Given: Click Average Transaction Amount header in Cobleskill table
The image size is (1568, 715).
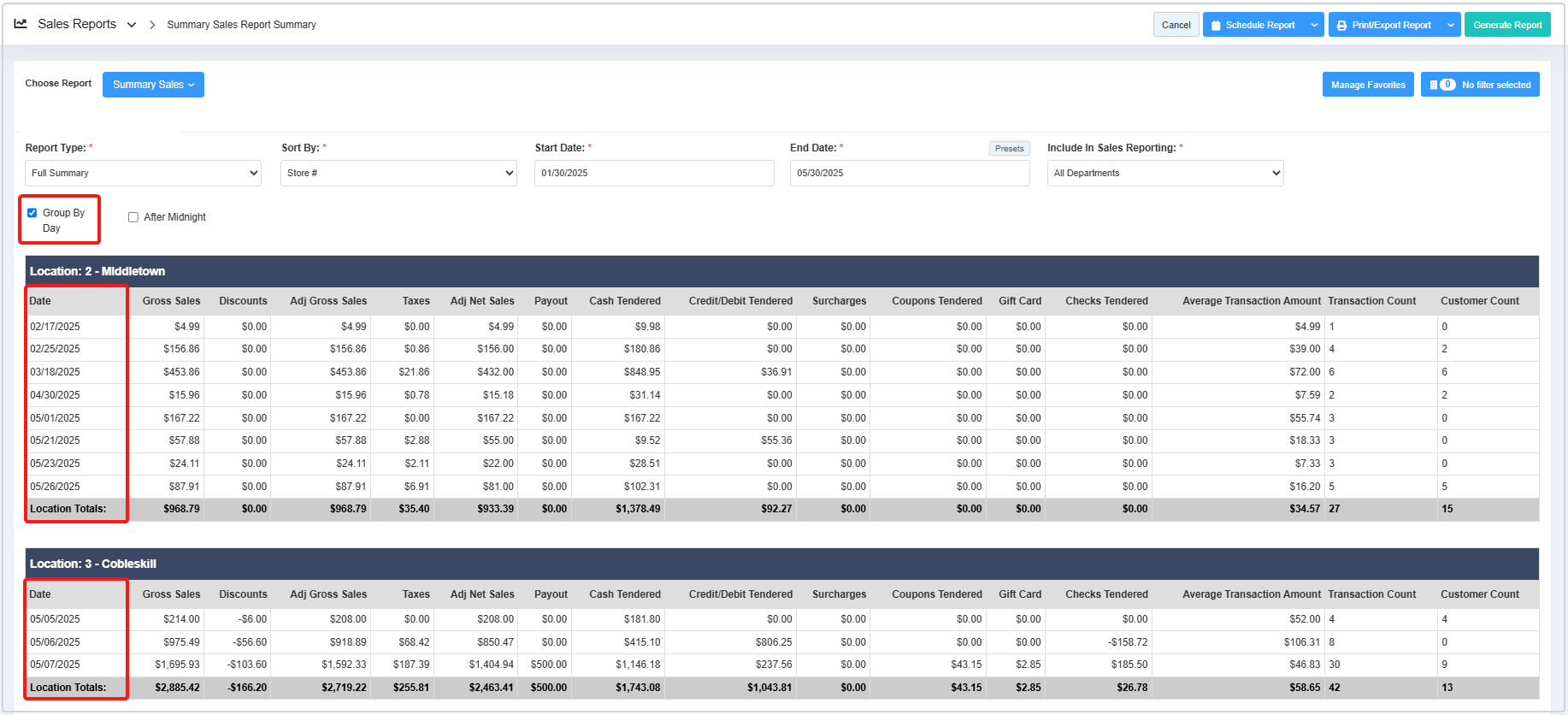Looking at the screenshot, I should (x=1252, y=594).
